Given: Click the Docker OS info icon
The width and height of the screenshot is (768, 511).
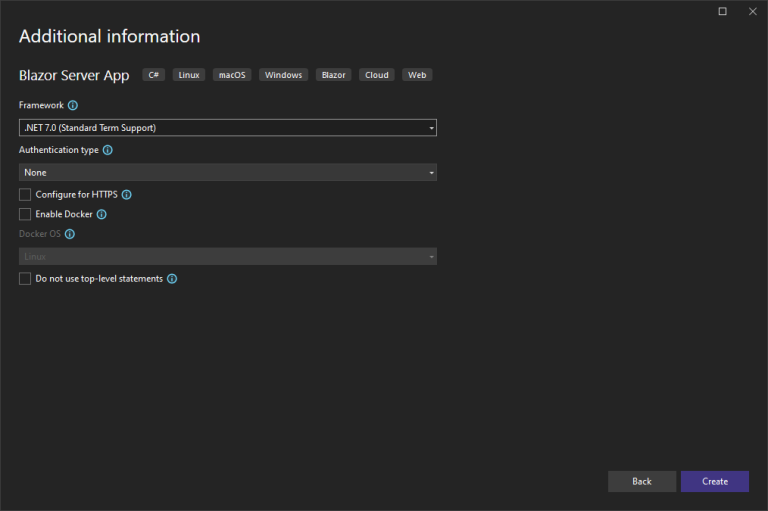Looking at the screenshot, I should pyautogui.click(x=70, y=234).
